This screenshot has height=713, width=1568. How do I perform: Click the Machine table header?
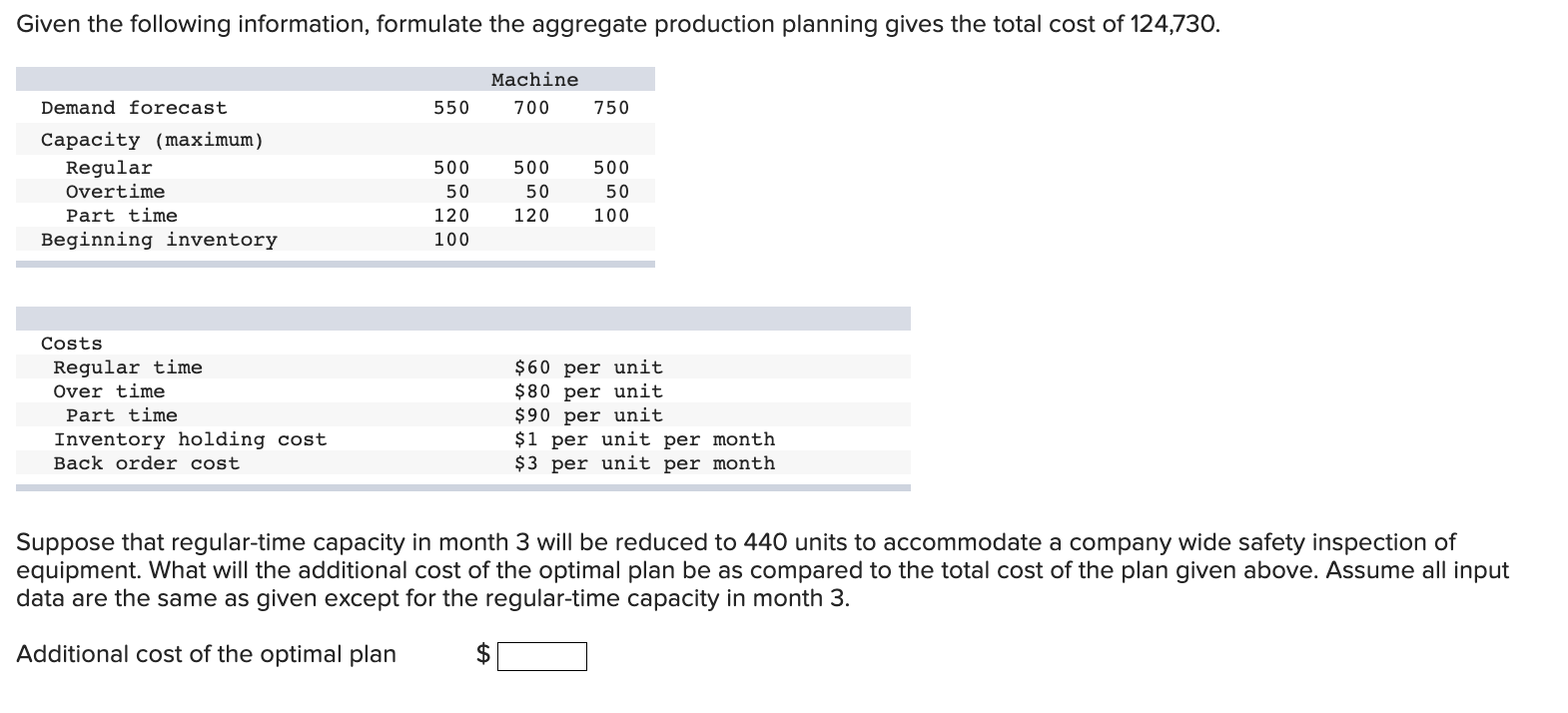tap(534, 80)
